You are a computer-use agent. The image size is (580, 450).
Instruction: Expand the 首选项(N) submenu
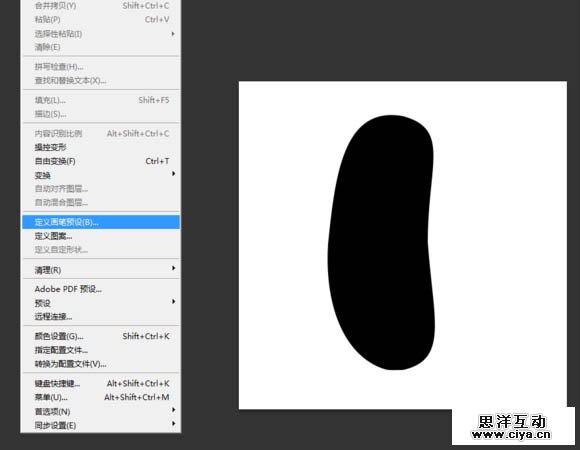[x=101, y=411]
